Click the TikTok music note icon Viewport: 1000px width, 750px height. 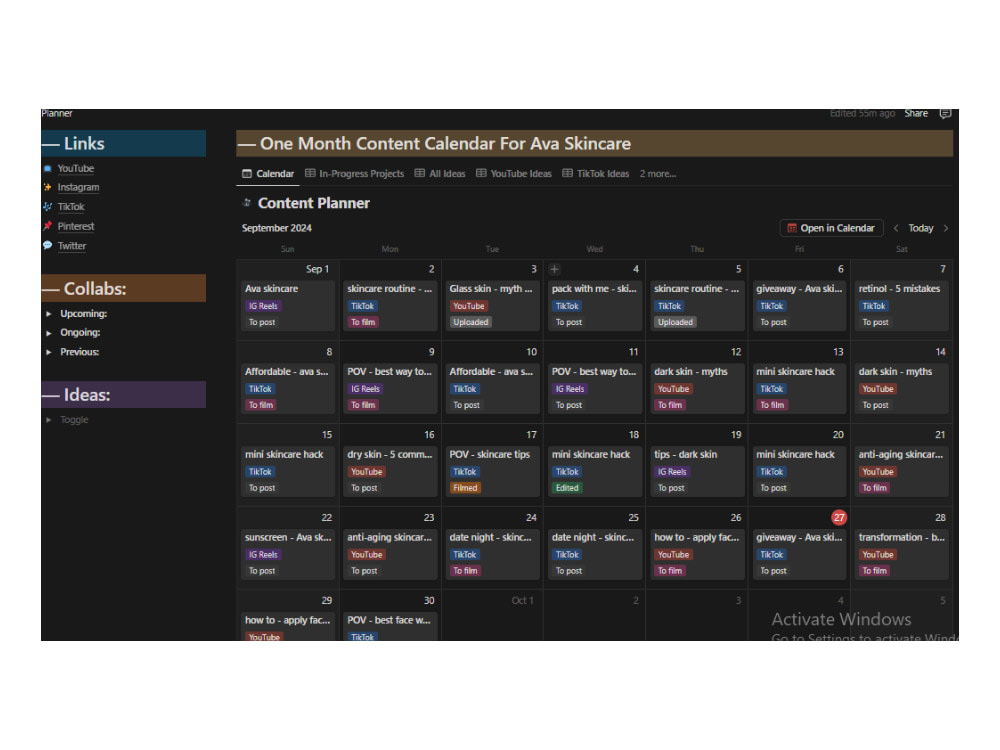[x=47, y=207]
